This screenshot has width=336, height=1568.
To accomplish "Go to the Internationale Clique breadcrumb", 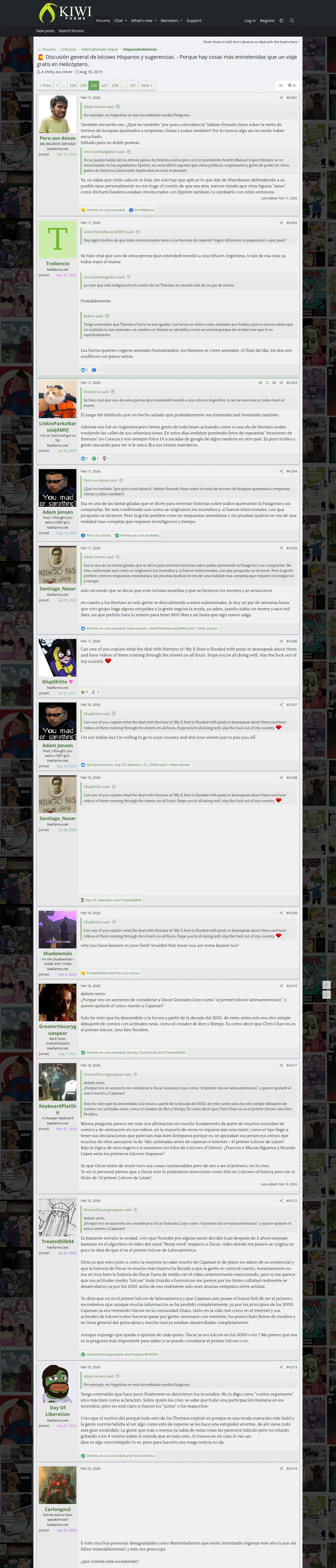I will click(x=99, y=49).
